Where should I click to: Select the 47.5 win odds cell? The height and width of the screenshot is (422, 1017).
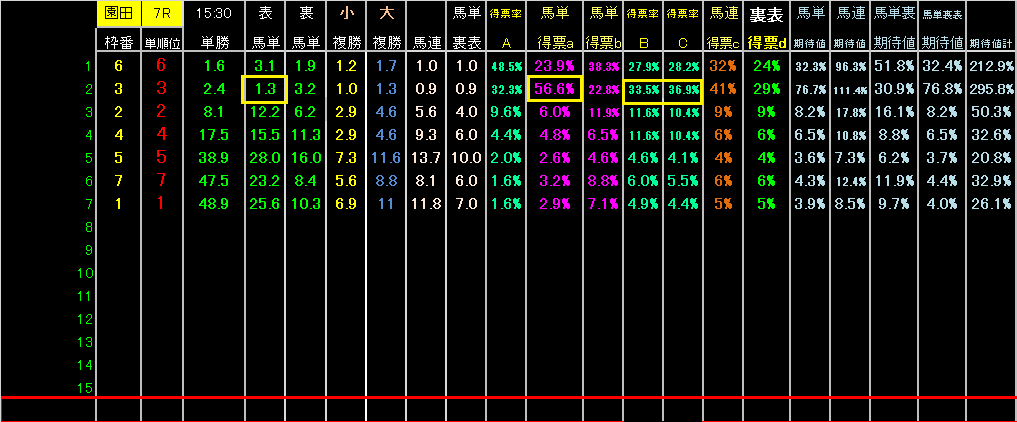(215, 182)
